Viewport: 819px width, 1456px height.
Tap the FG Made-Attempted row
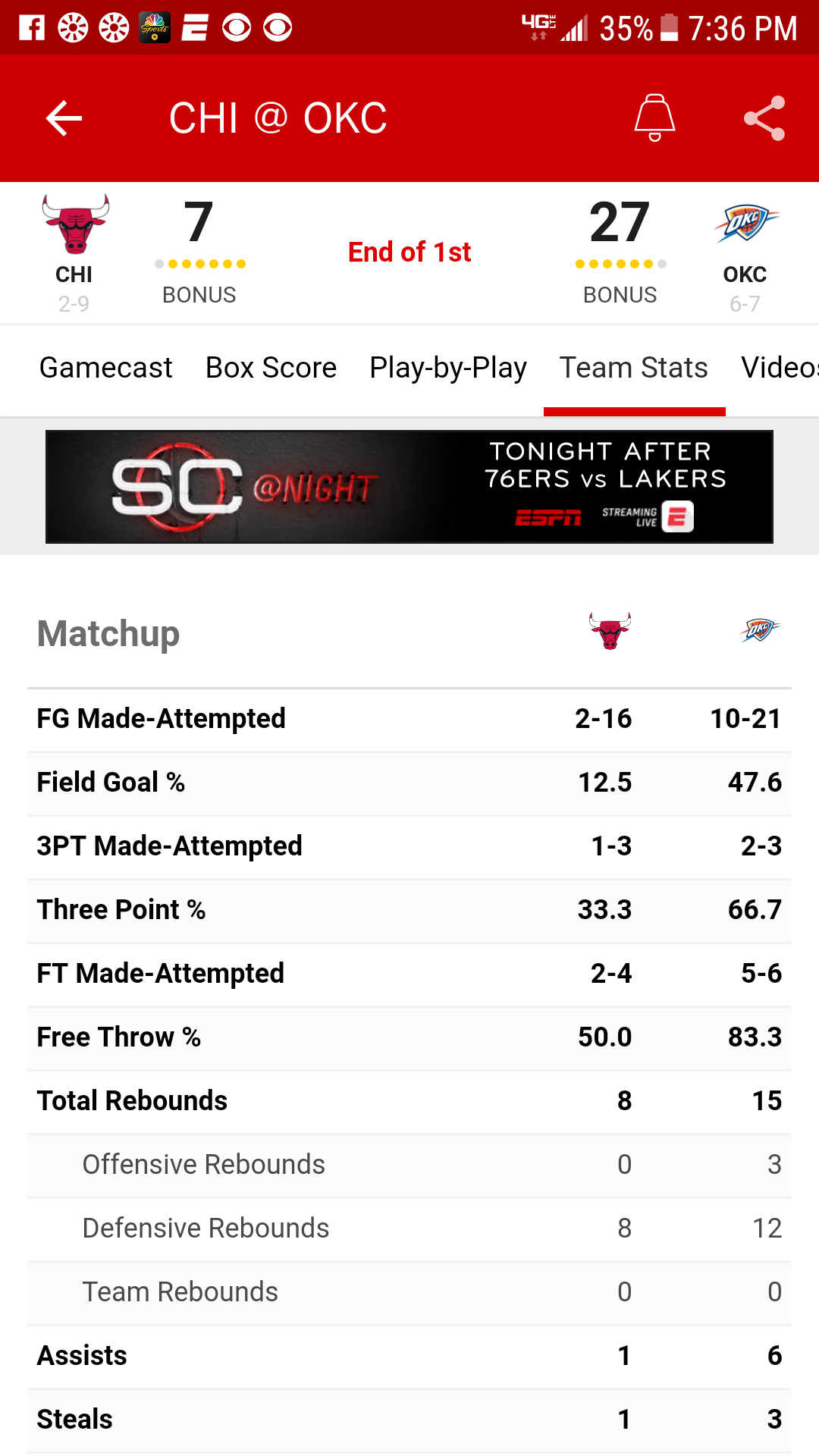409,719
